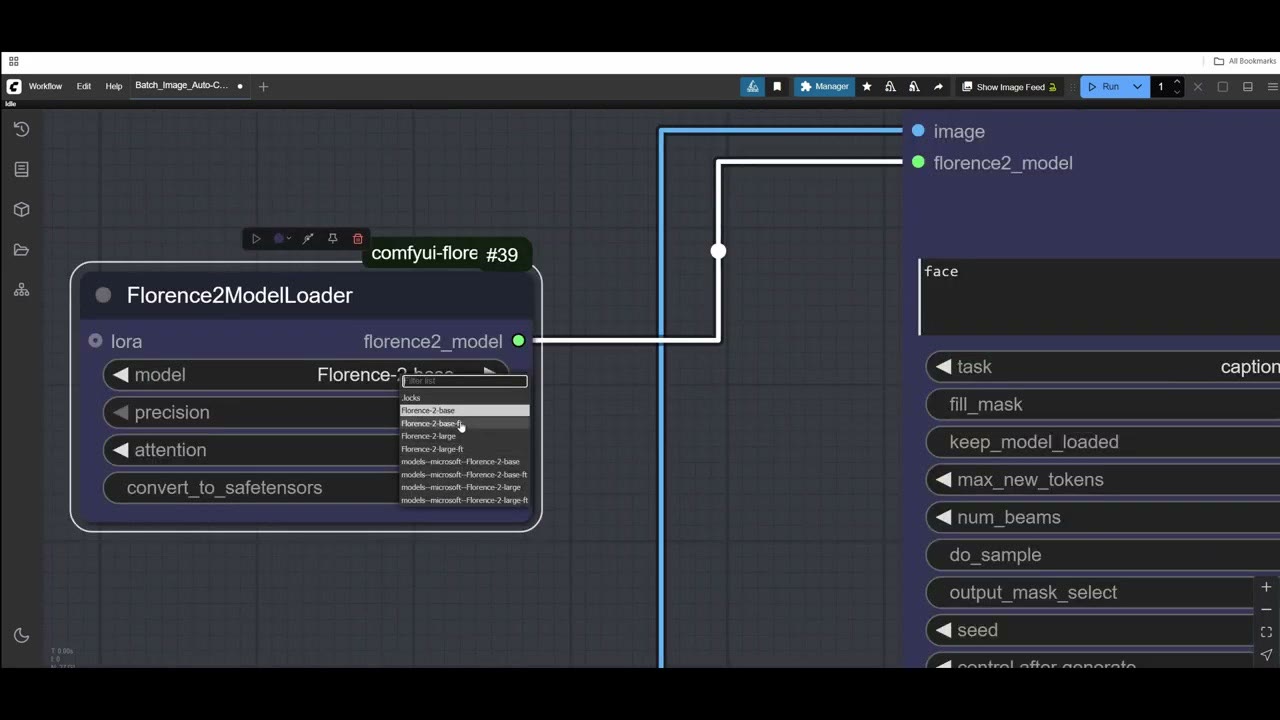1280x720 pixels.
Task: Click left arrow on model widget
Action: click(121, 375)
